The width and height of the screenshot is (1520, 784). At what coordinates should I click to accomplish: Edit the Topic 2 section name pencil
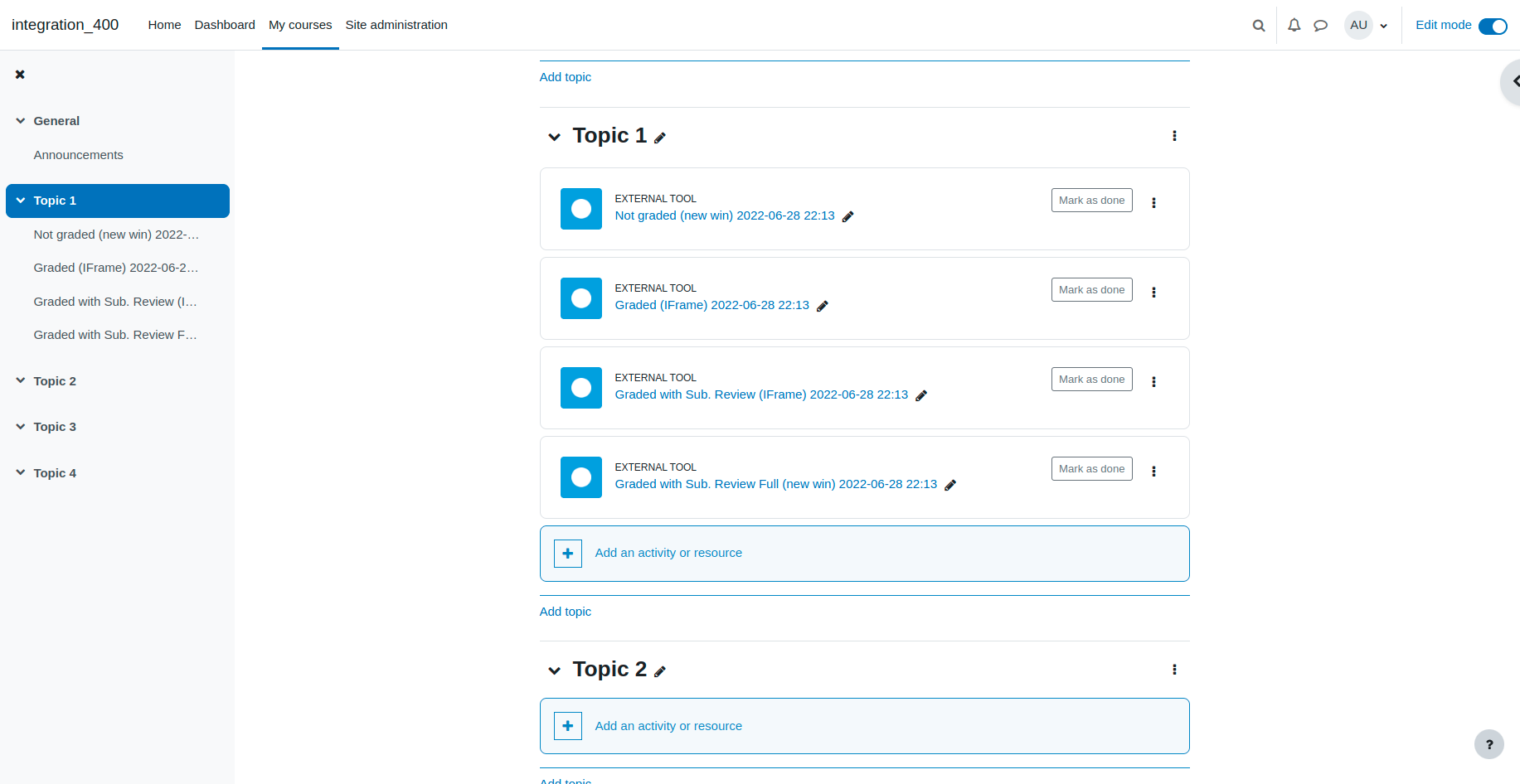point(660,671)
